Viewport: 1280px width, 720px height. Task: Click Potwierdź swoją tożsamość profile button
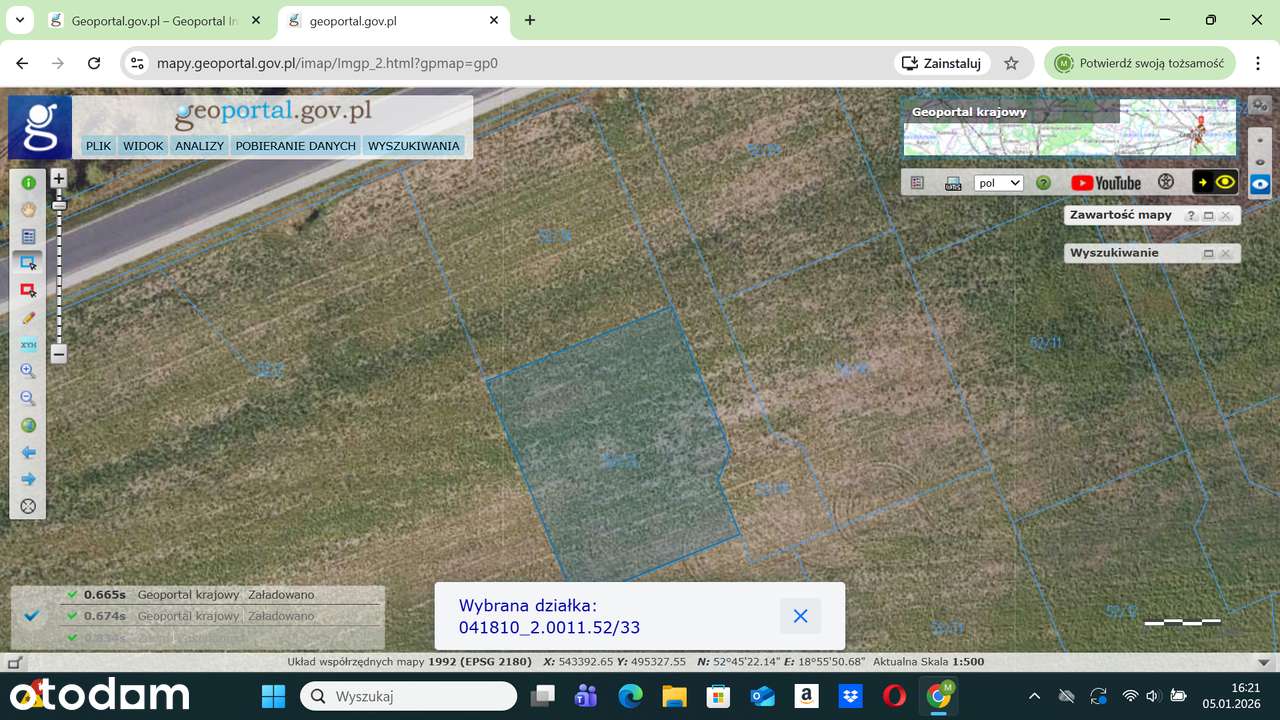(1141, 63)
